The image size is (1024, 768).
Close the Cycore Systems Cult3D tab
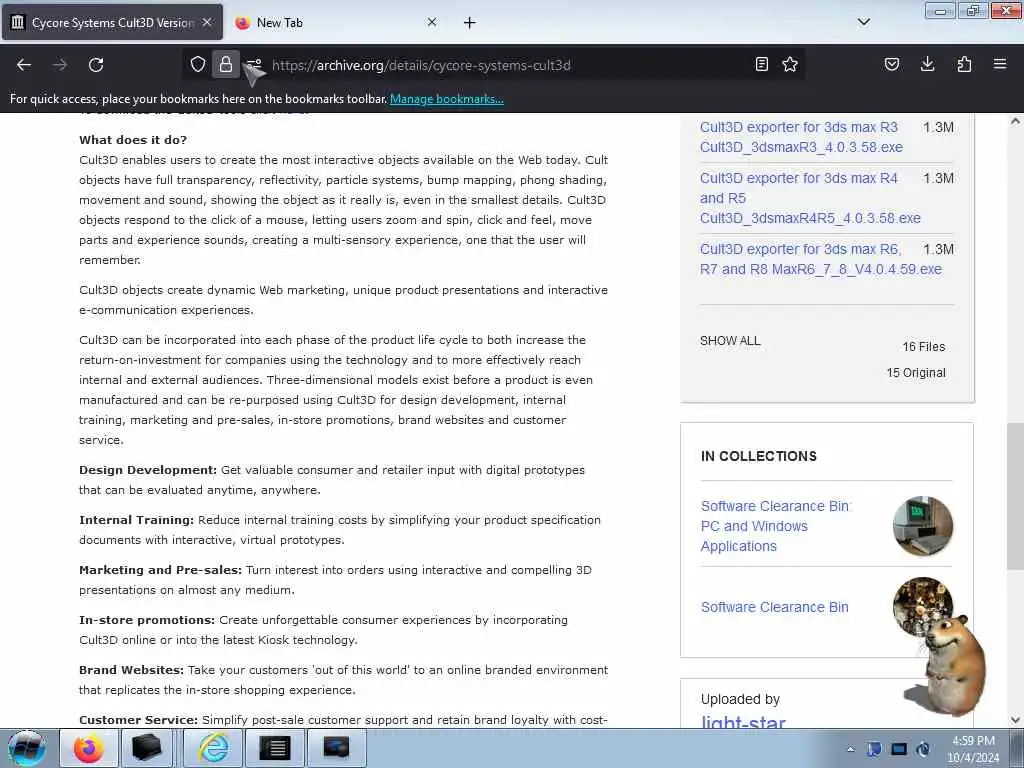[207, 22]
